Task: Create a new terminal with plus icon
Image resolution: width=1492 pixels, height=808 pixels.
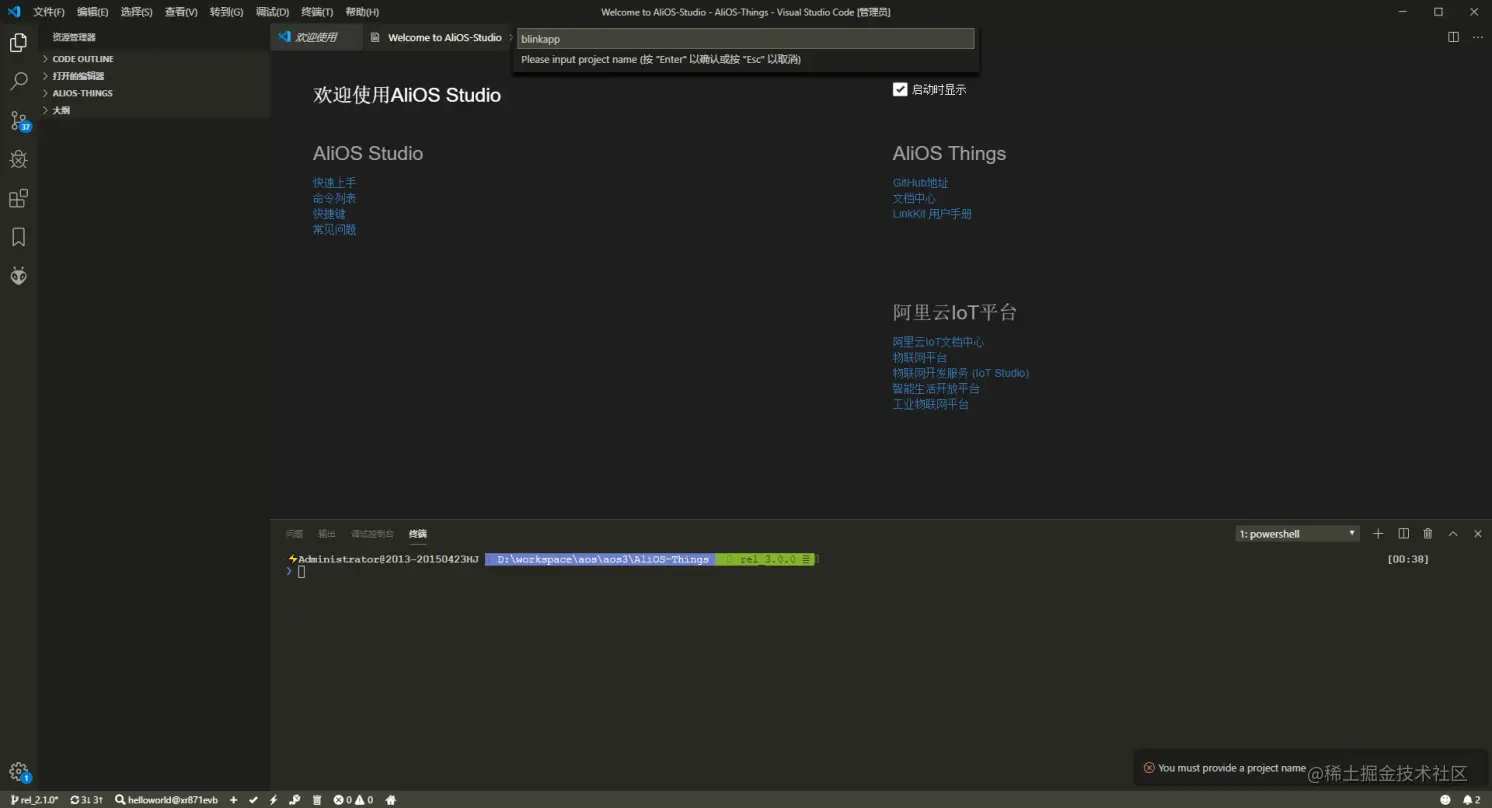Action: click(x=1378, y=534)
